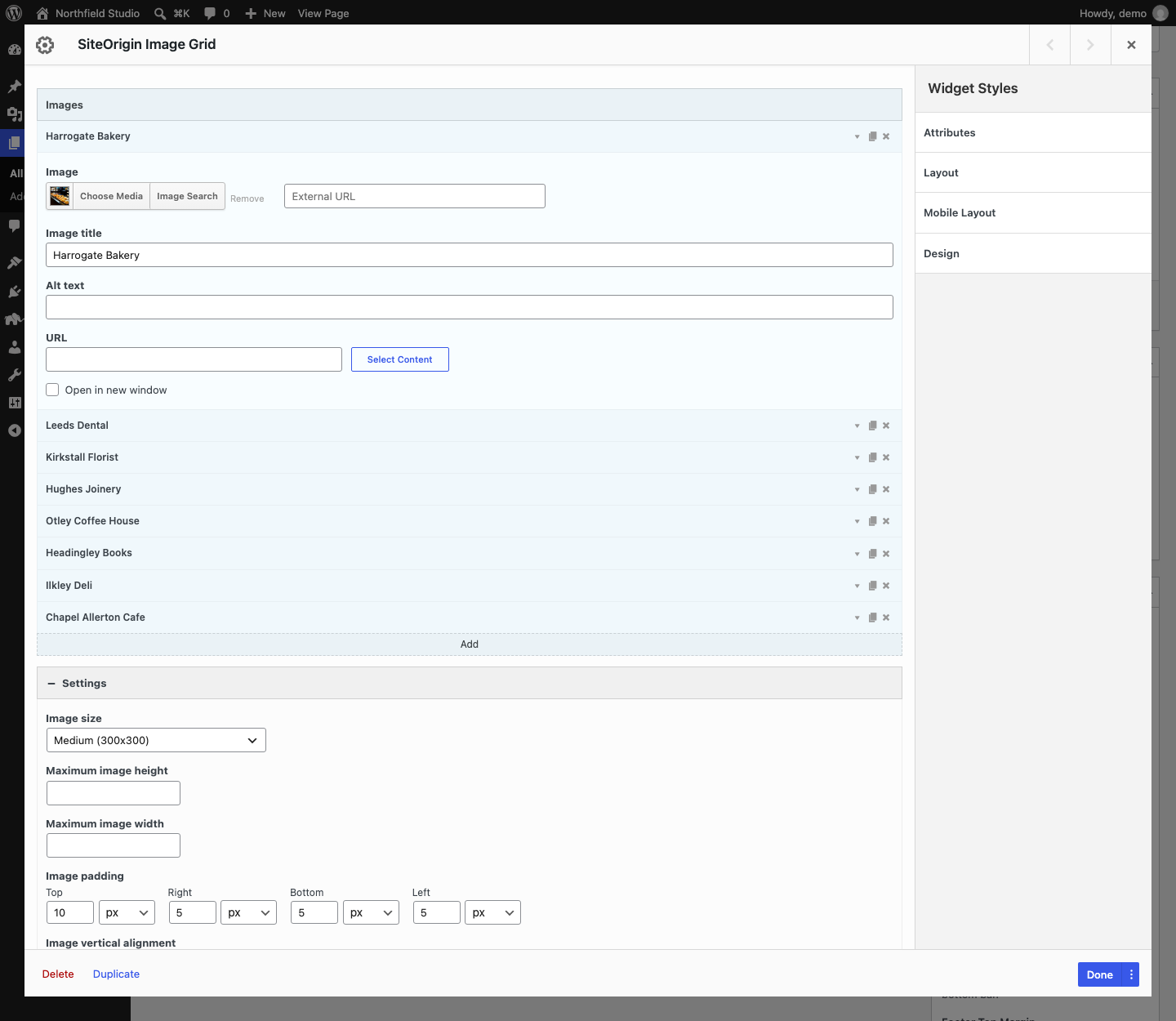Screen dimensions: 1176x1021
Task: Click the Maximum image height field
Action: click(114, 793)
